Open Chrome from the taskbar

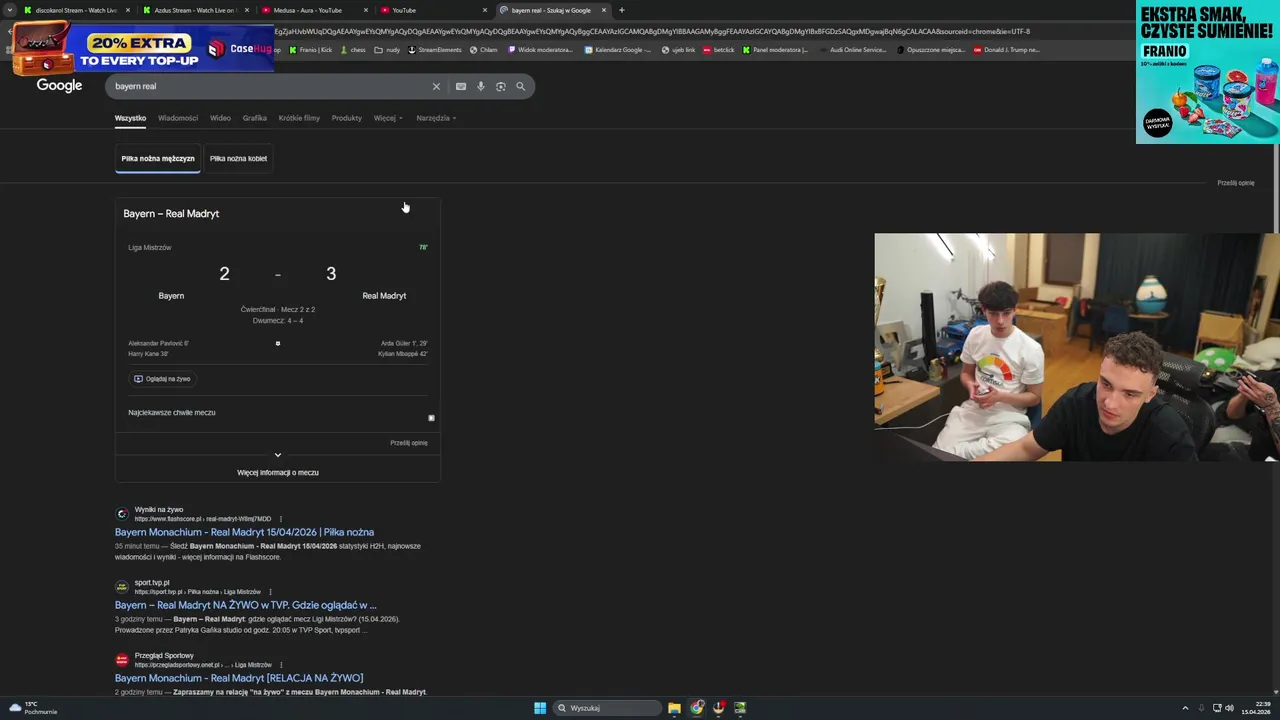697,708
